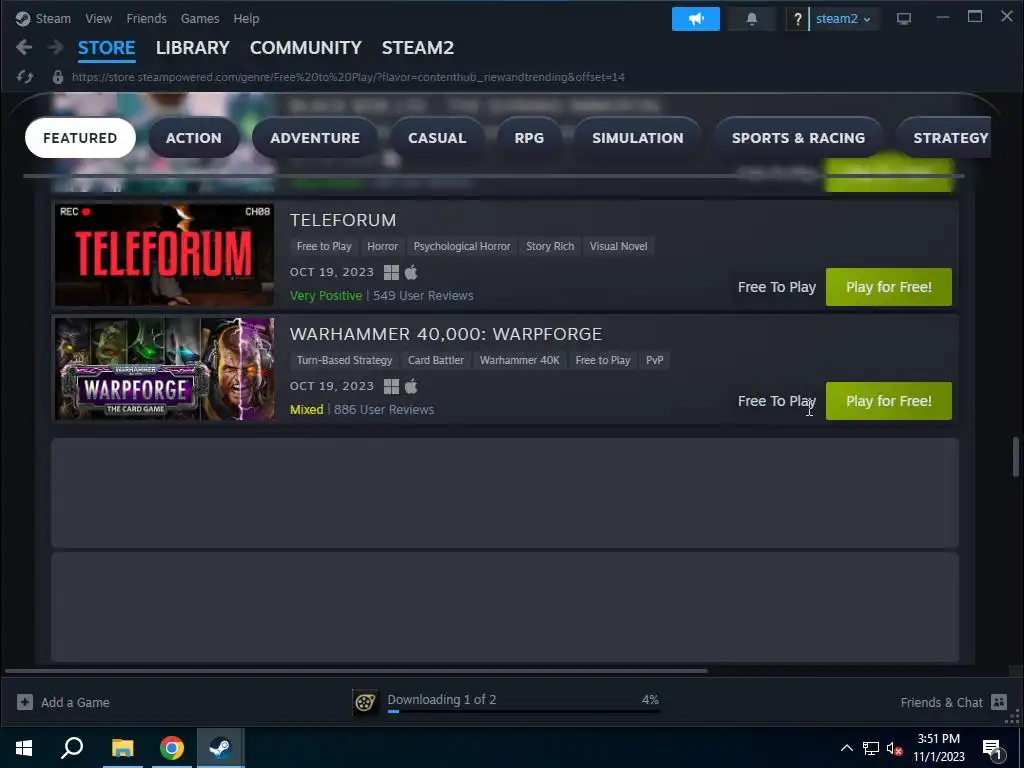The image size is (1024, 768).
Task: Click the downloading game icon in the bottom bar
Action: 365,702
